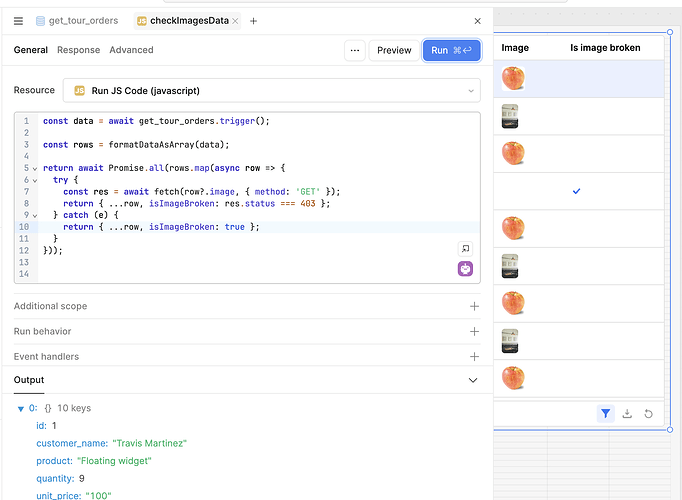Select the checkImagesData tab
This screenshot has width=682, height=500.
click(189, 21)
